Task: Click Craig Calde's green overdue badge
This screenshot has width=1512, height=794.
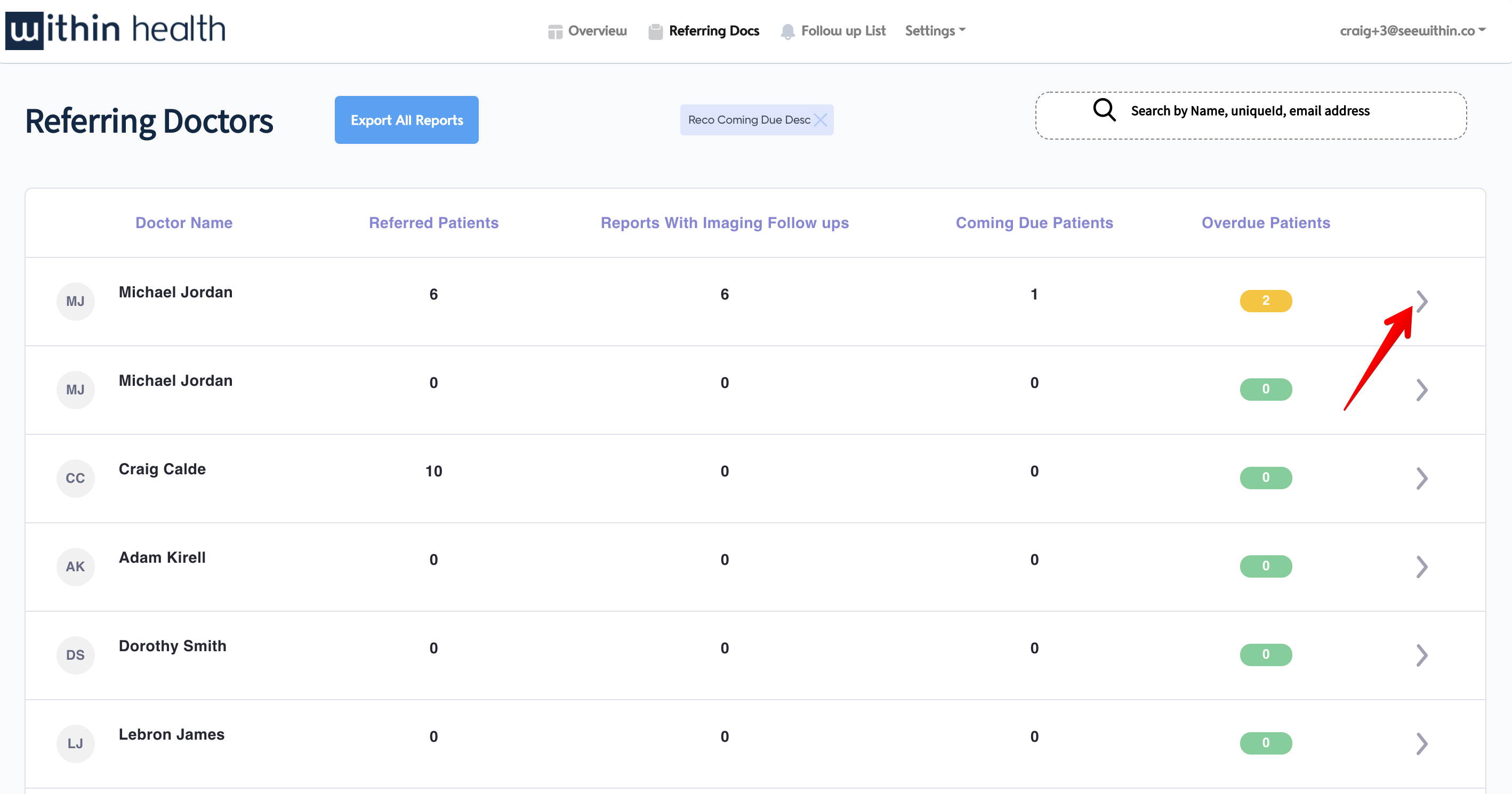Action: point(1266,477)
